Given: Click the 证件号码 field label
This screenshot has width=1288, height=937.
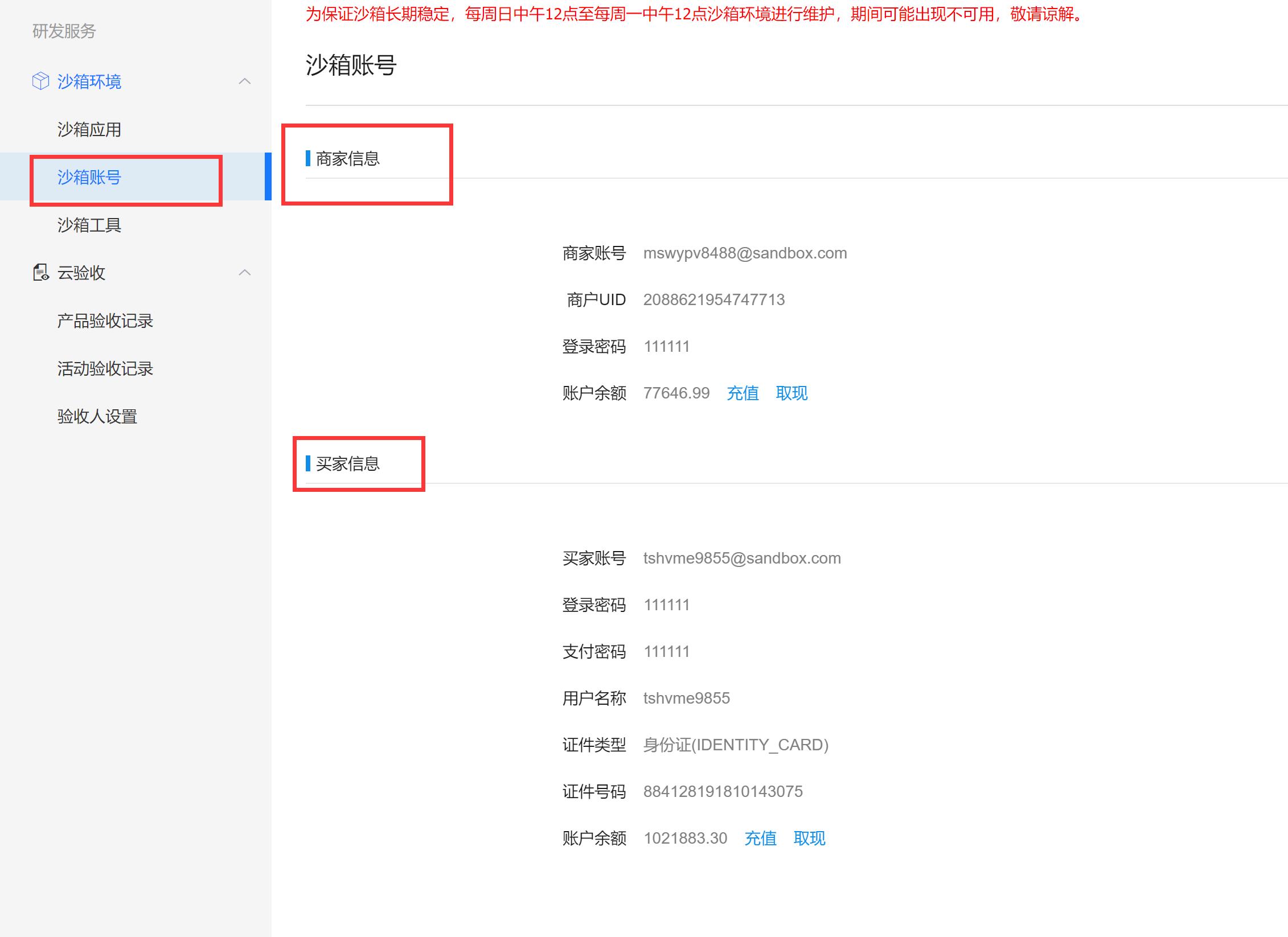Looking at the screenshot, I should pyautogui.click(x=594, y=792).
